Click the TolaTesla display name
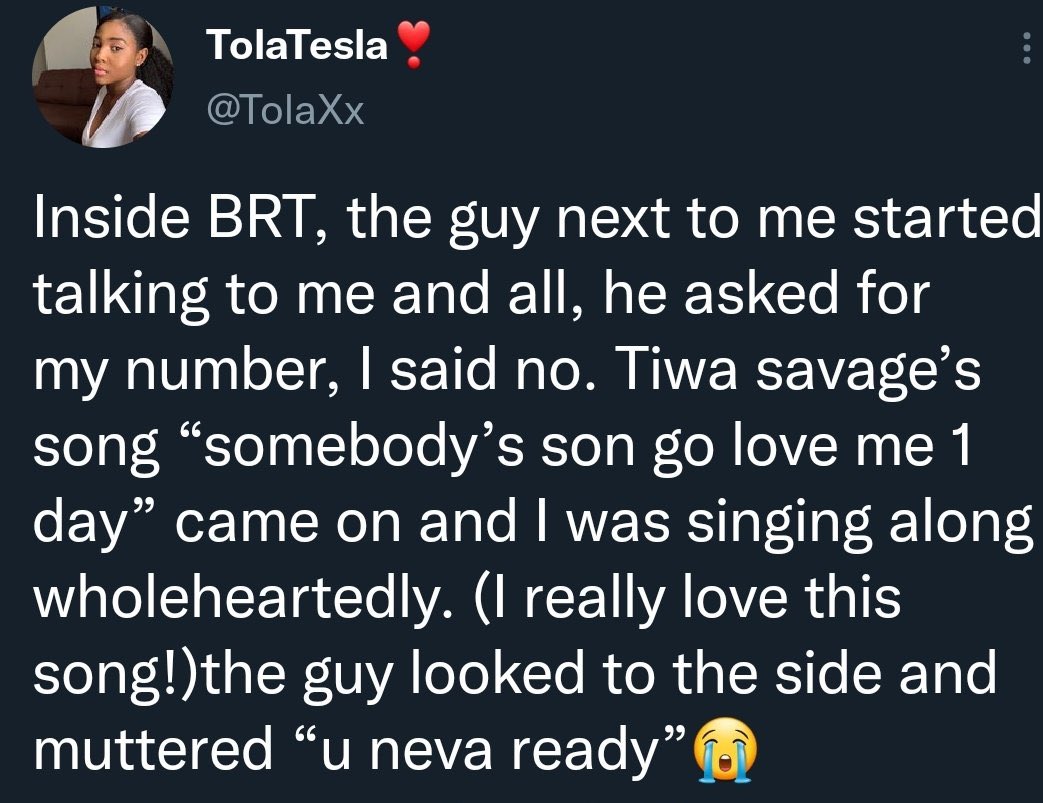 297,45
